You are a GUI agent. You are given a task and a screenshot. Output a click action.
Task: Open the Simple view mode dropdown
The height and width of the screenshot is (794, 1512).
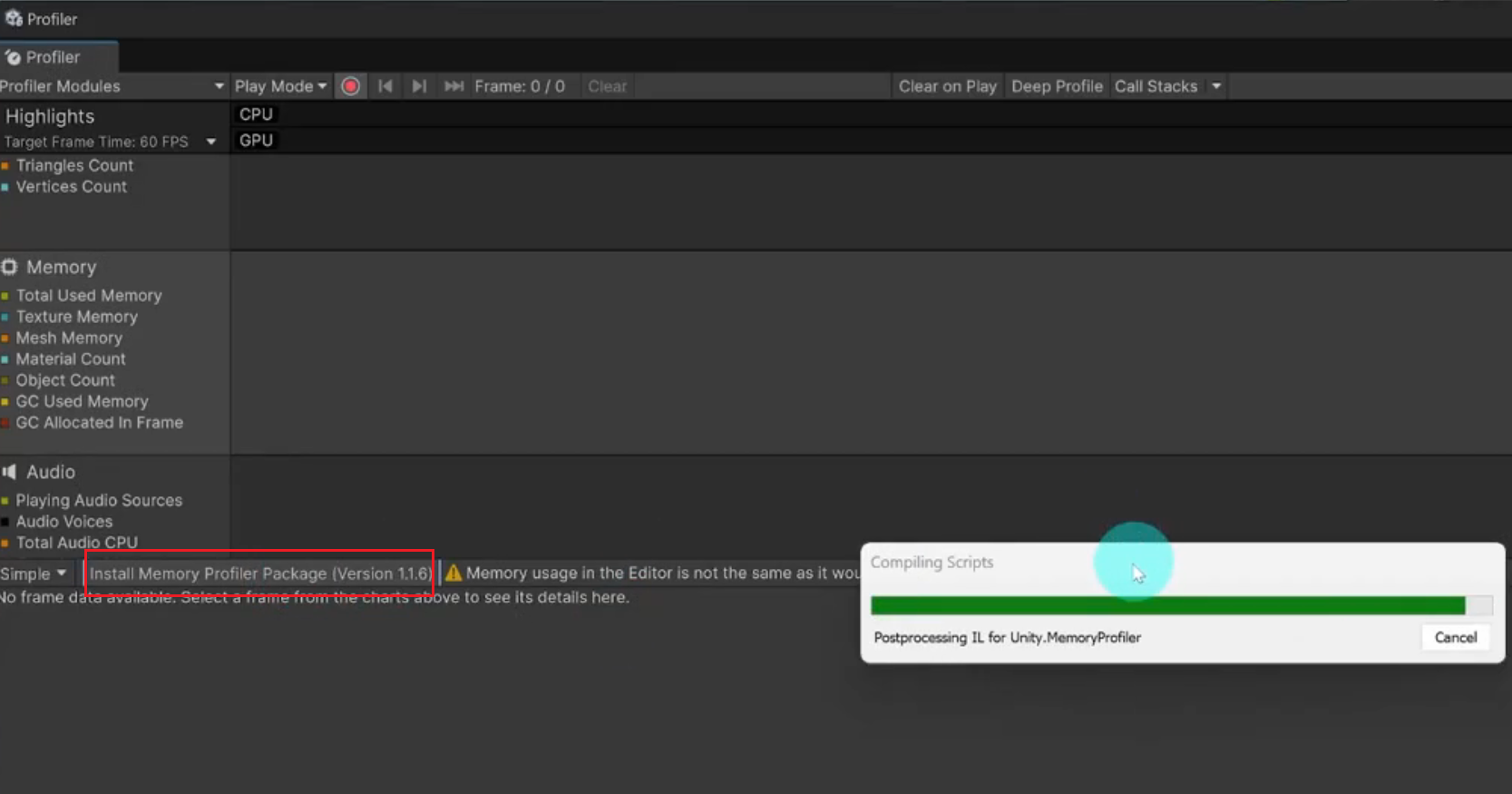(34, 573)
